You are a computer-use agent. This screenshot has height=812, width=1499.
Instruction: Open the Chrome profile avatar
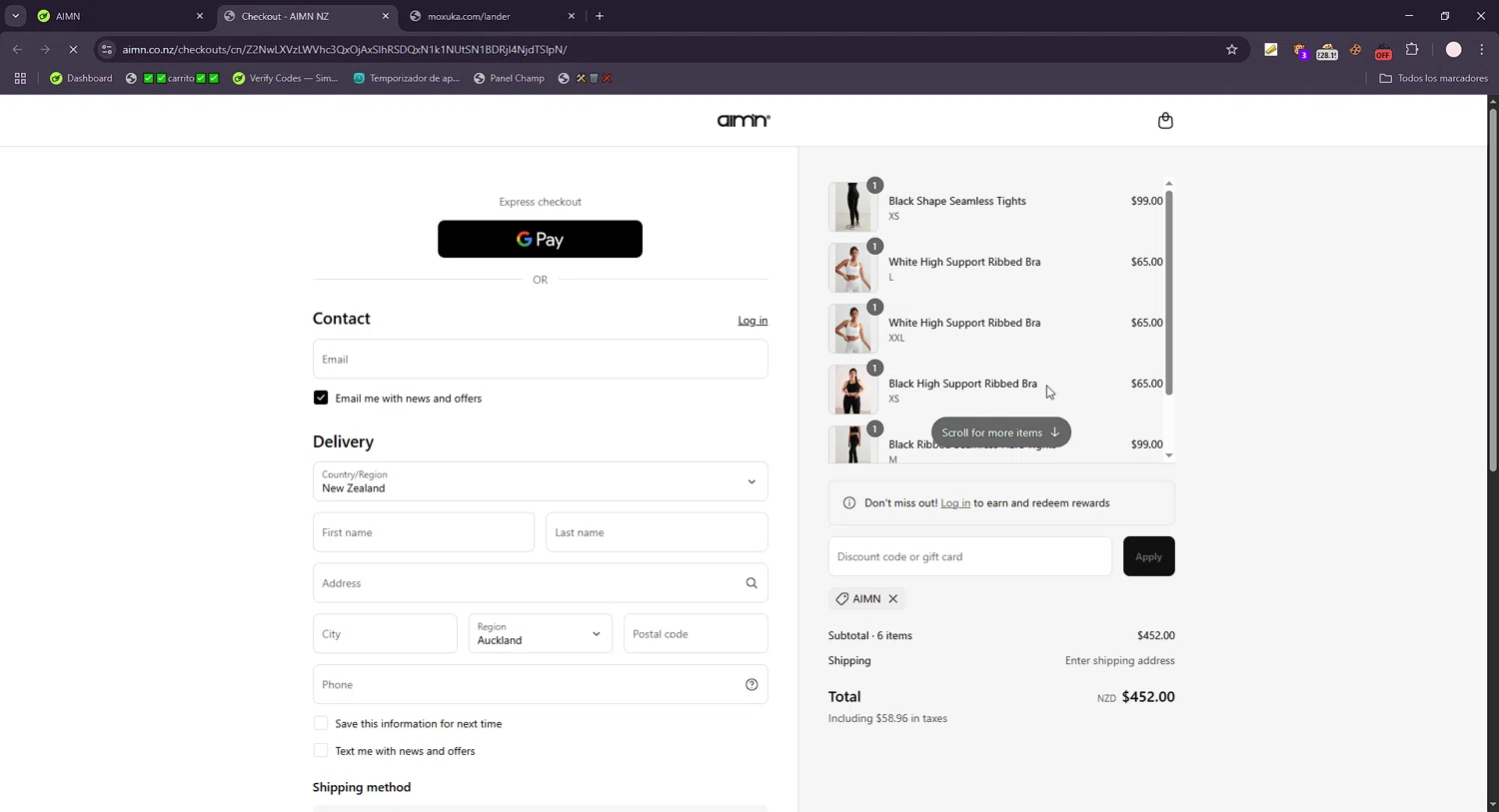click(1454, 49)
